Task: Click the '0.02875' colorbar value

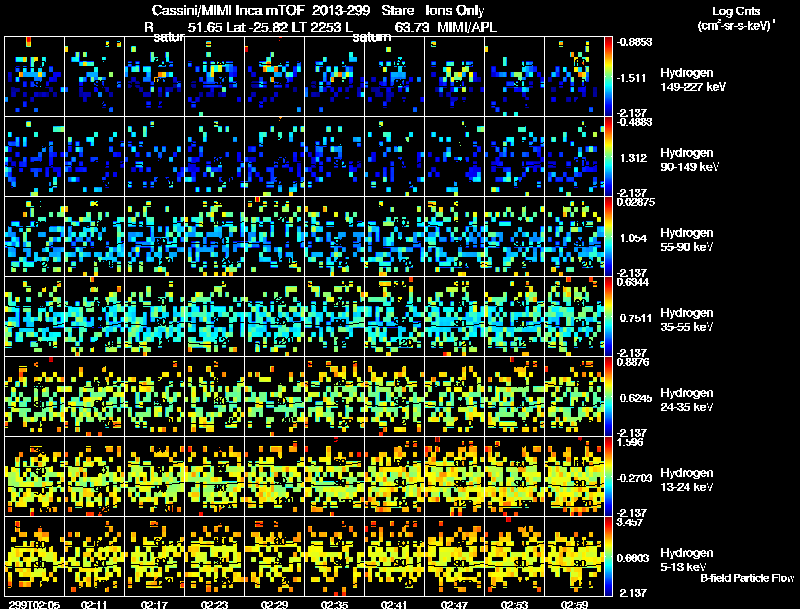Action: [636, 202]
